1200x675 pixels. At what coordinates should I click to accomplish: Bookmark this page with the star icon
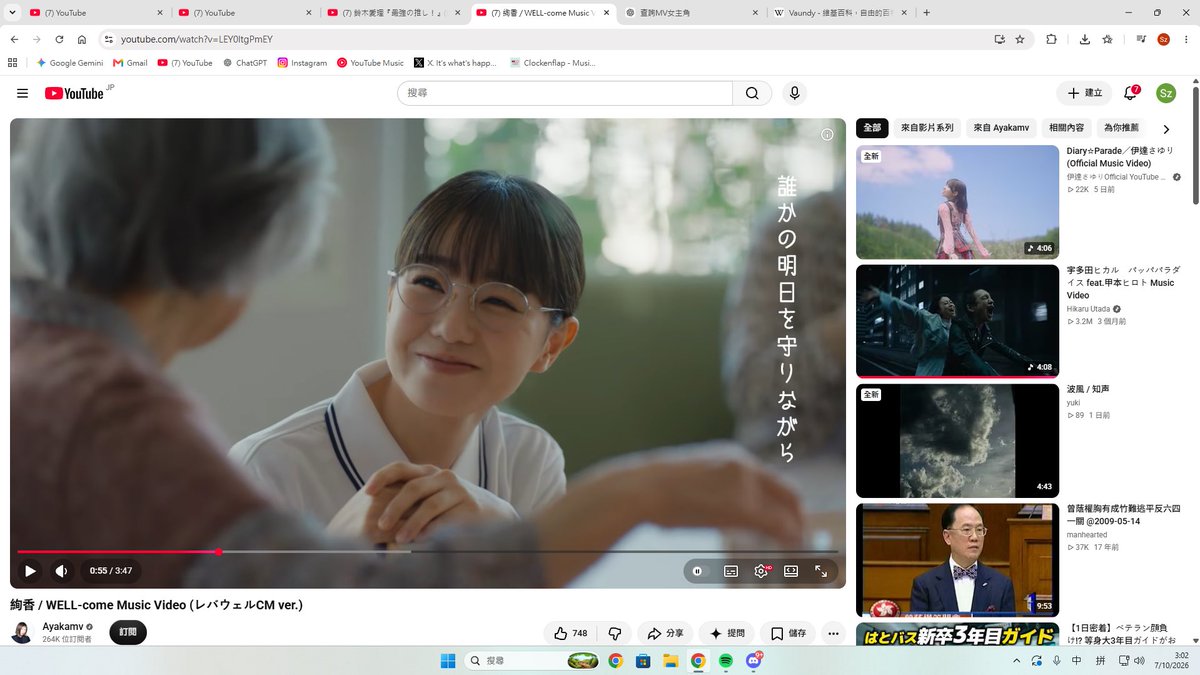1020,39
